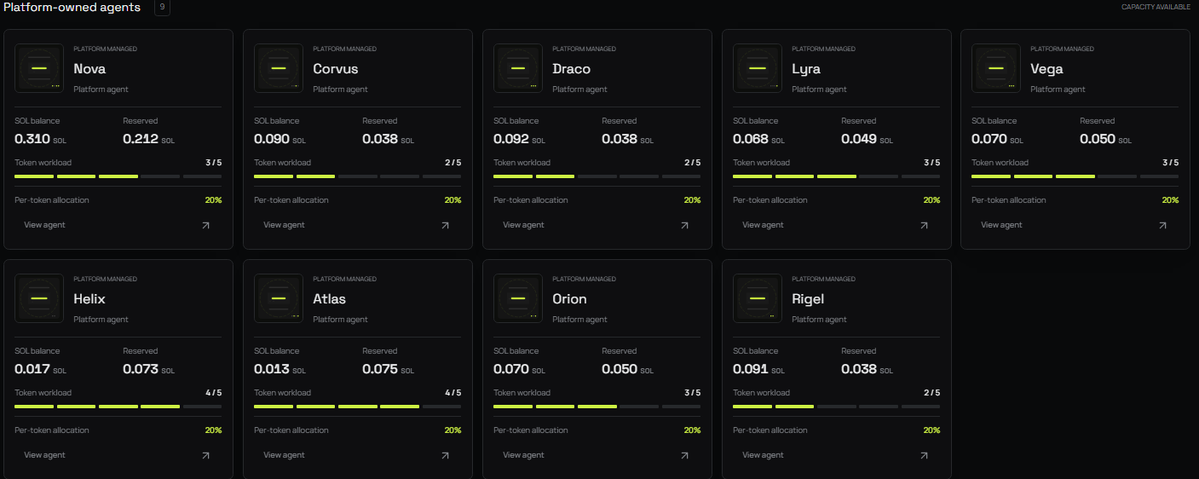Select the Helix agent name

click(89, 298)
